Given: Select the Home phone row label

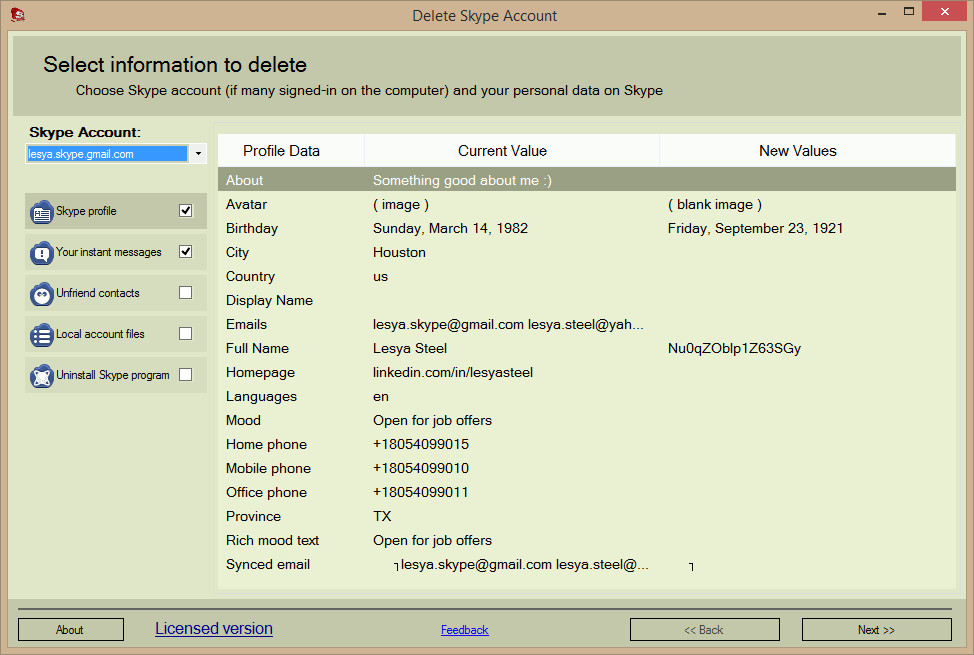Looking at the screenshot, I should pos(266,444).
